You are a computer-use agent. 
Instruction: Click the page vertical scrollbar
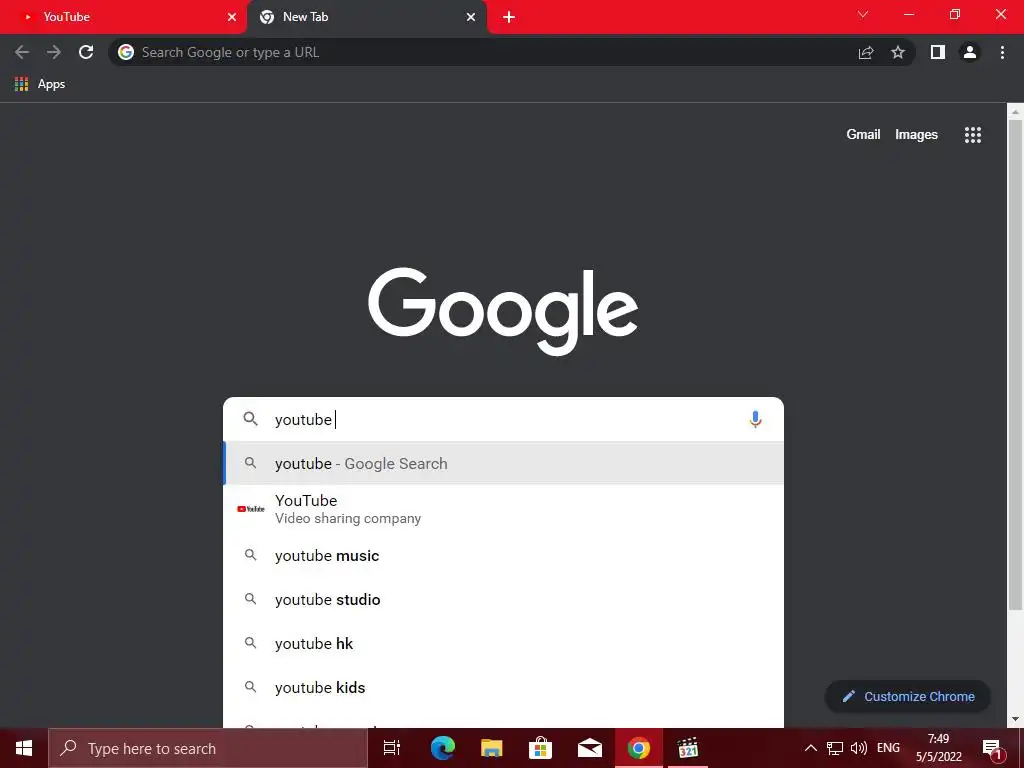pyautogui.click(x=1015, y=366)
